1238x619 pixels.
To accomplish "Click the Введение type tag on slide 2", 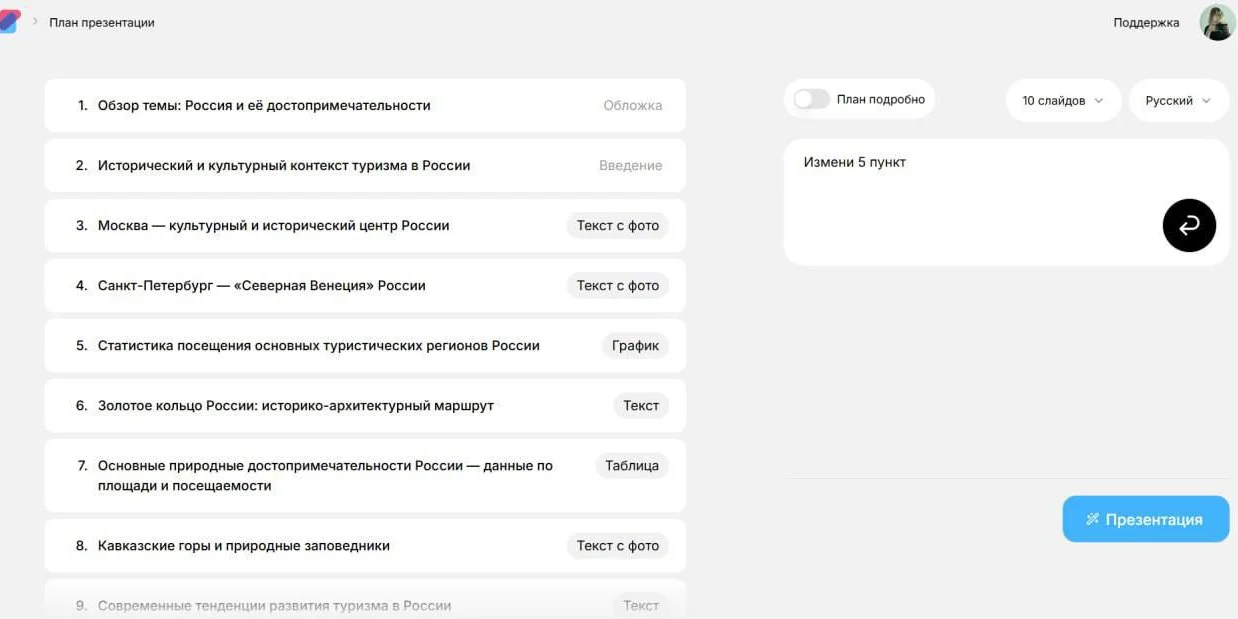I will 630,165.
